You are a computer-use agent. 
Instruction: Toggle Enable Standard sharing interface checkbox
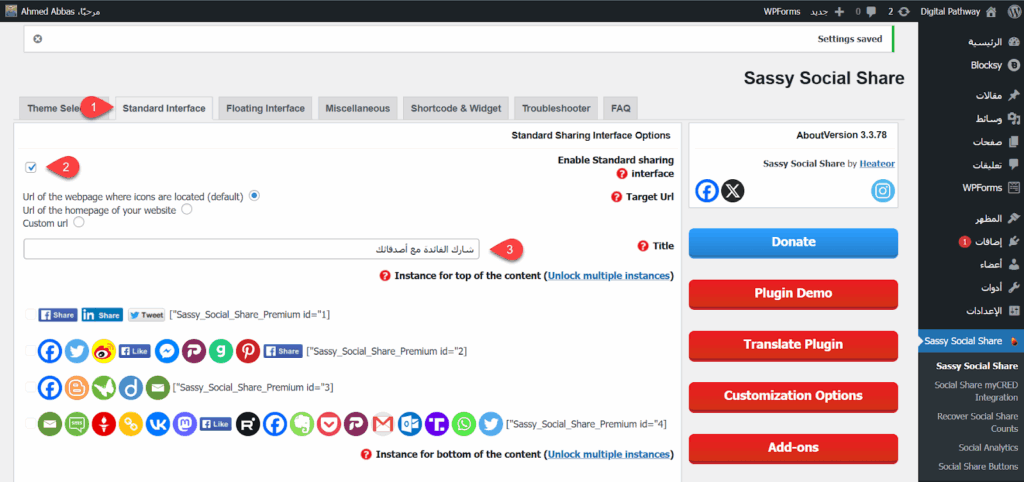click(31, 167)
